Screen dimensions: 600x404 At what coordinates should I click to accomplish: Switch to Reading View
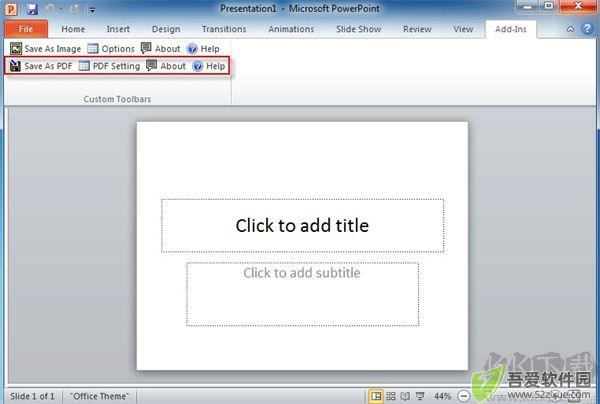pos(405,396)
